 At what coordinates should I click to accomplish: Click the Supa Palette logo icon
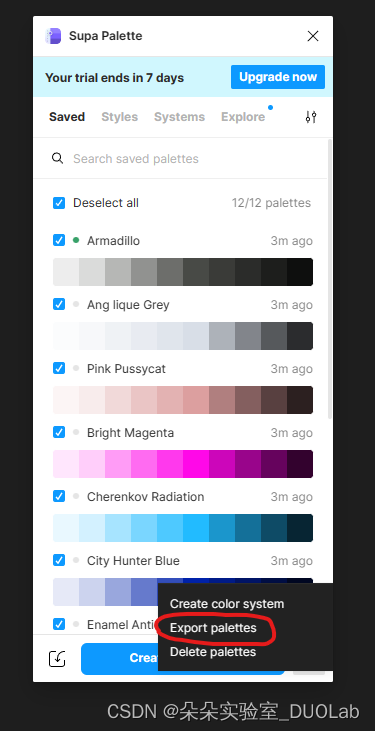coord(53,36)
